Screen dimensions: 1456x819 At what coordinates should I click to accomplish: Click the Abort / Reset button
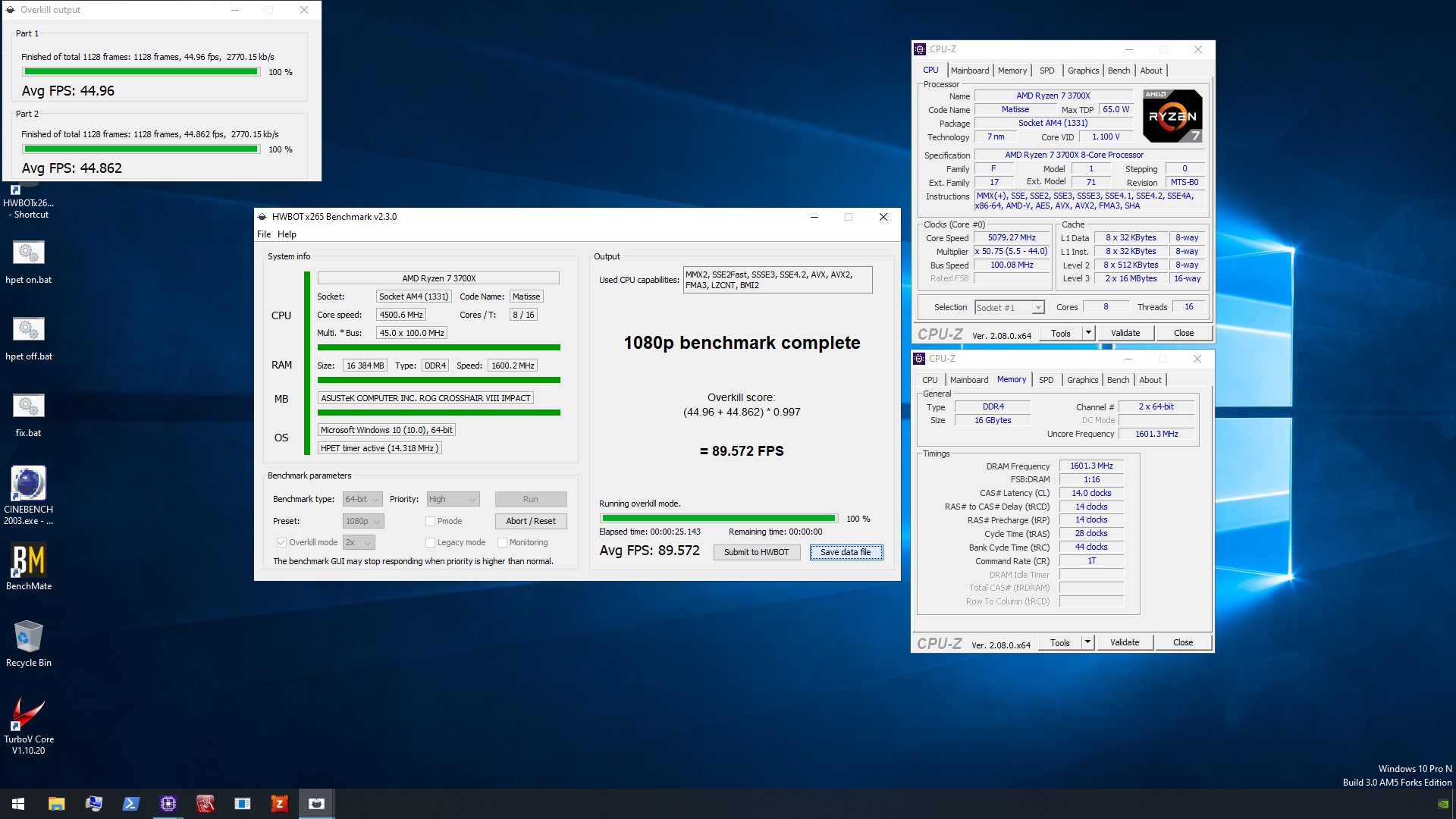(x=531, y=521)
